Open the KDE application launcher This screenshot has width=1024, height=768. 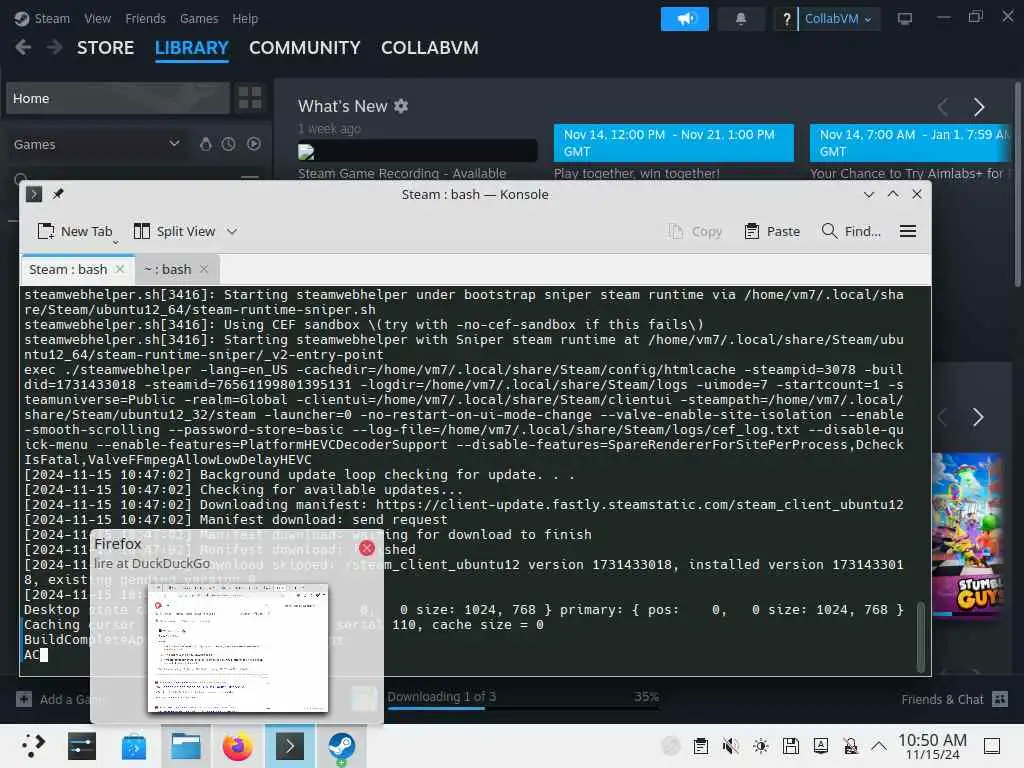pos(33,746)
